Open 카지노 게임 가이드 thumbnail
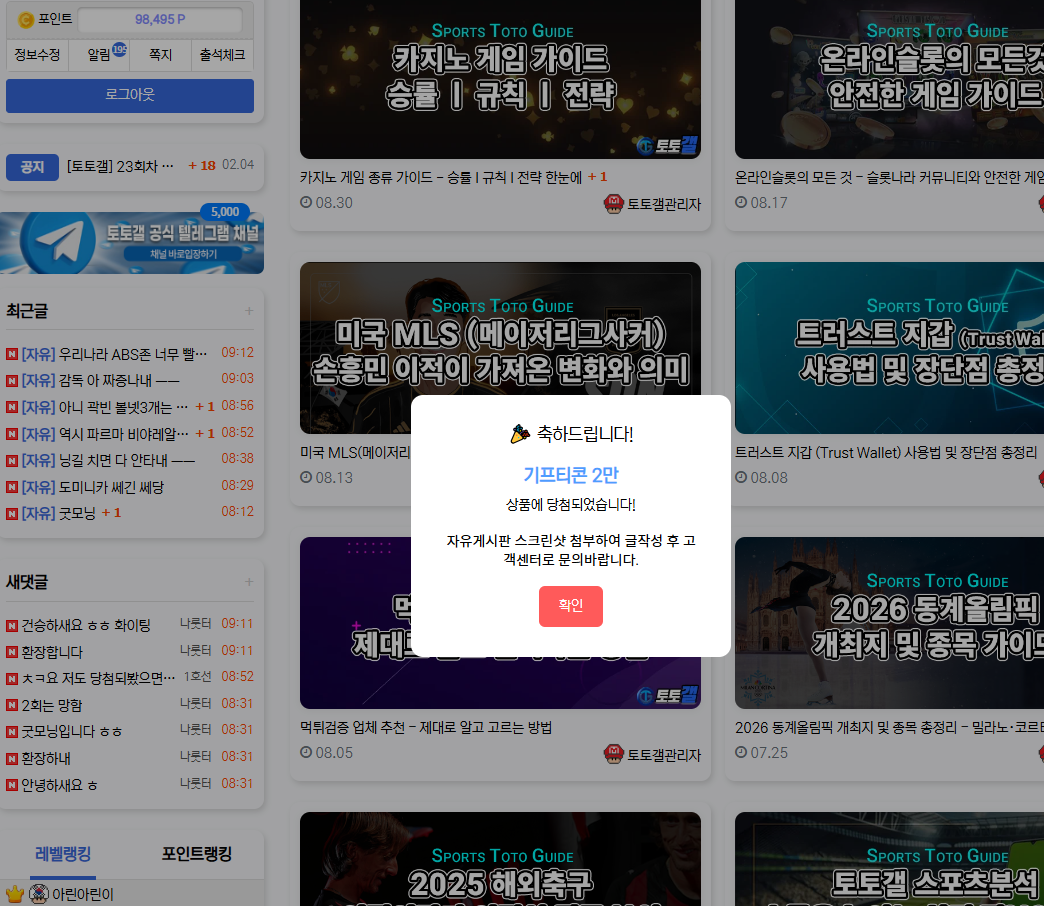This screenshot has width=1044, height=906. (500, 79)
